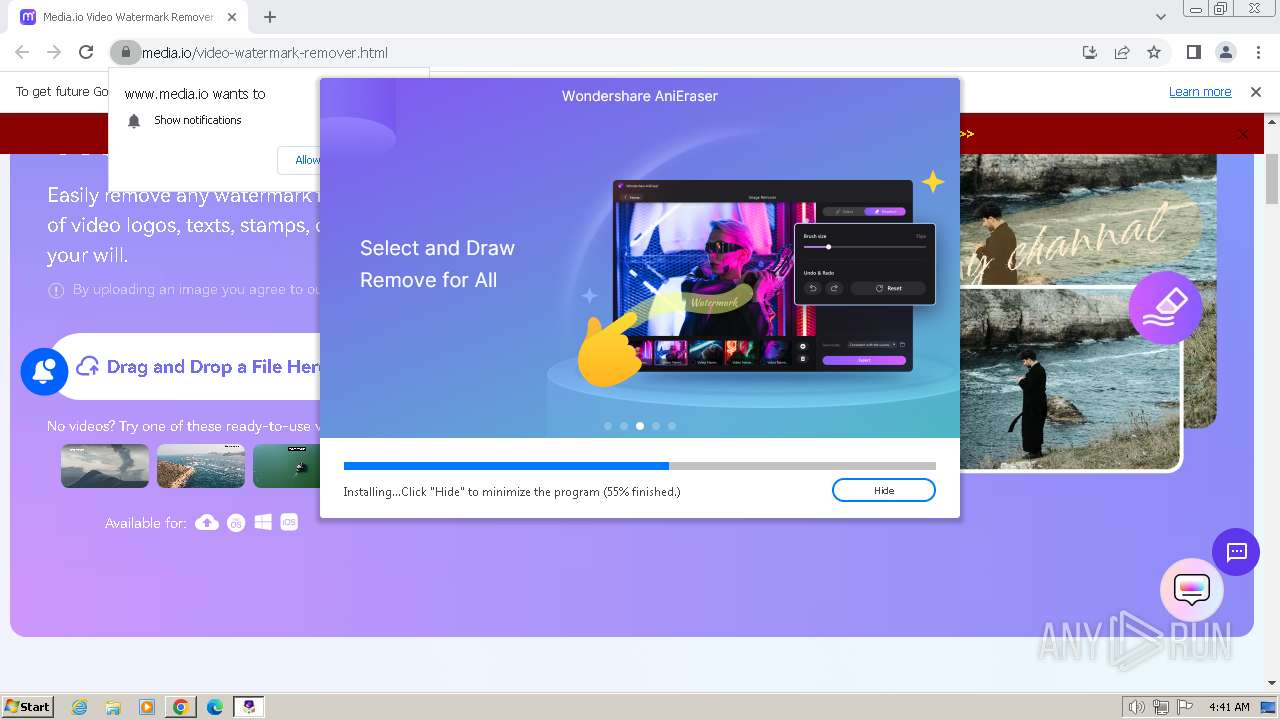Click the system clock
1280x720 pixels.
click(1229, 707)
